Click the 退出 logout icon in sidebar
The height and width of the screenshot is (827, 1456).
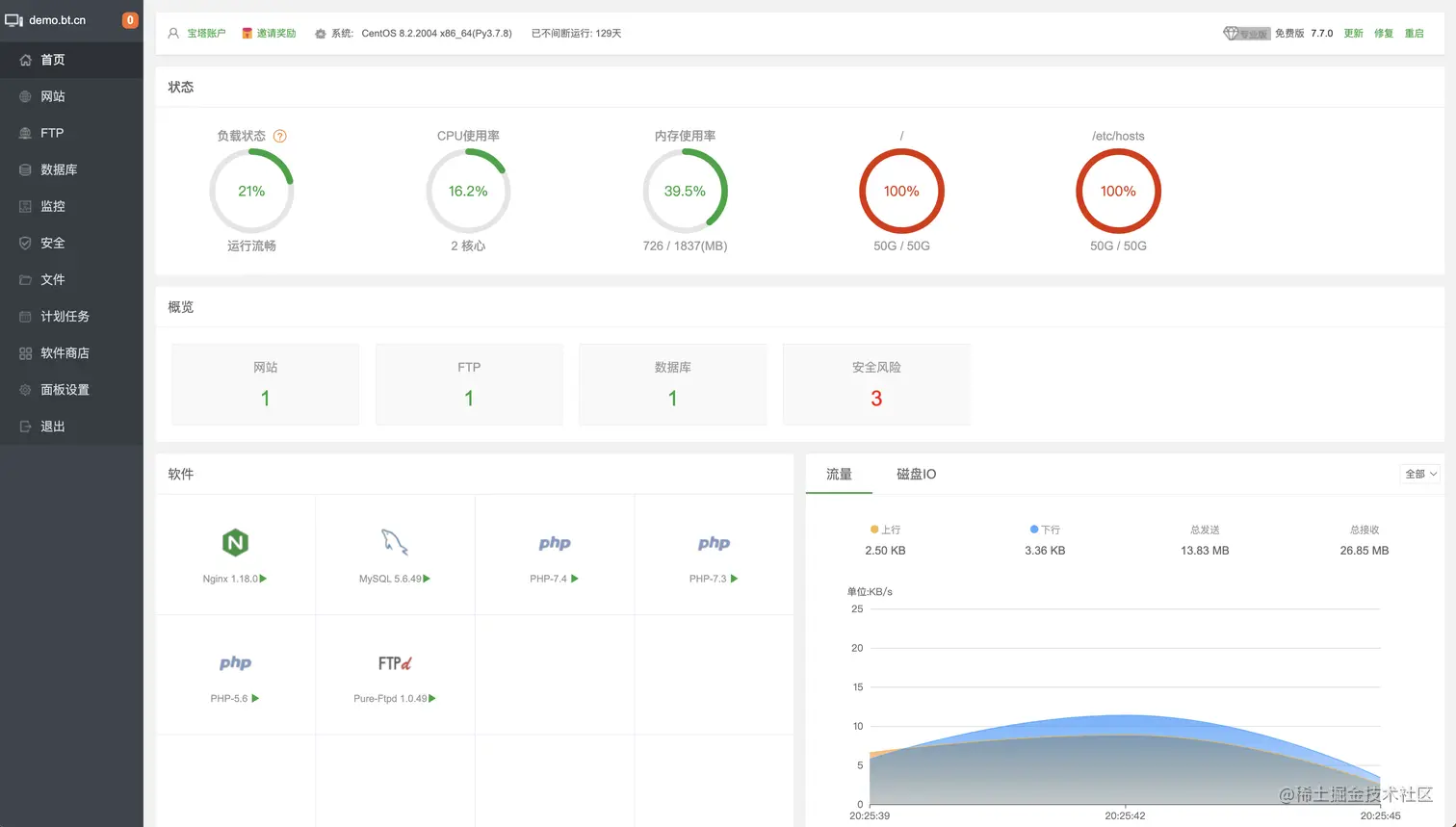tap(26, 426)
